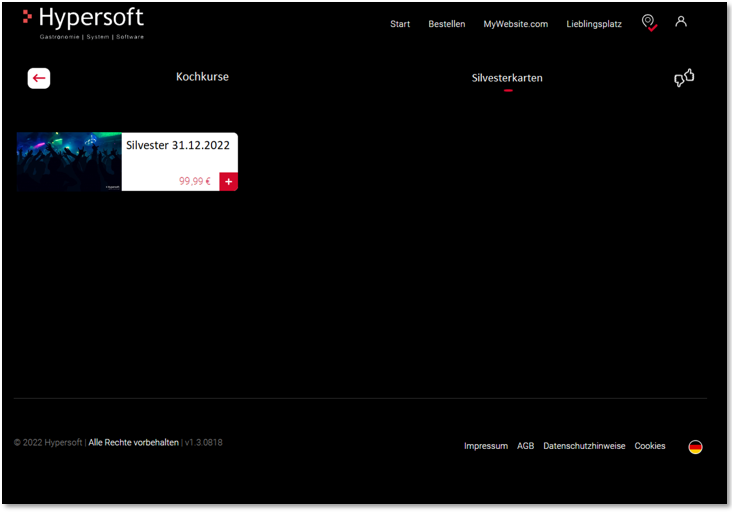The image size is (732, 520).
Task: Click Alle Rechte vorbehalten link
Action: tap(134, 443)
